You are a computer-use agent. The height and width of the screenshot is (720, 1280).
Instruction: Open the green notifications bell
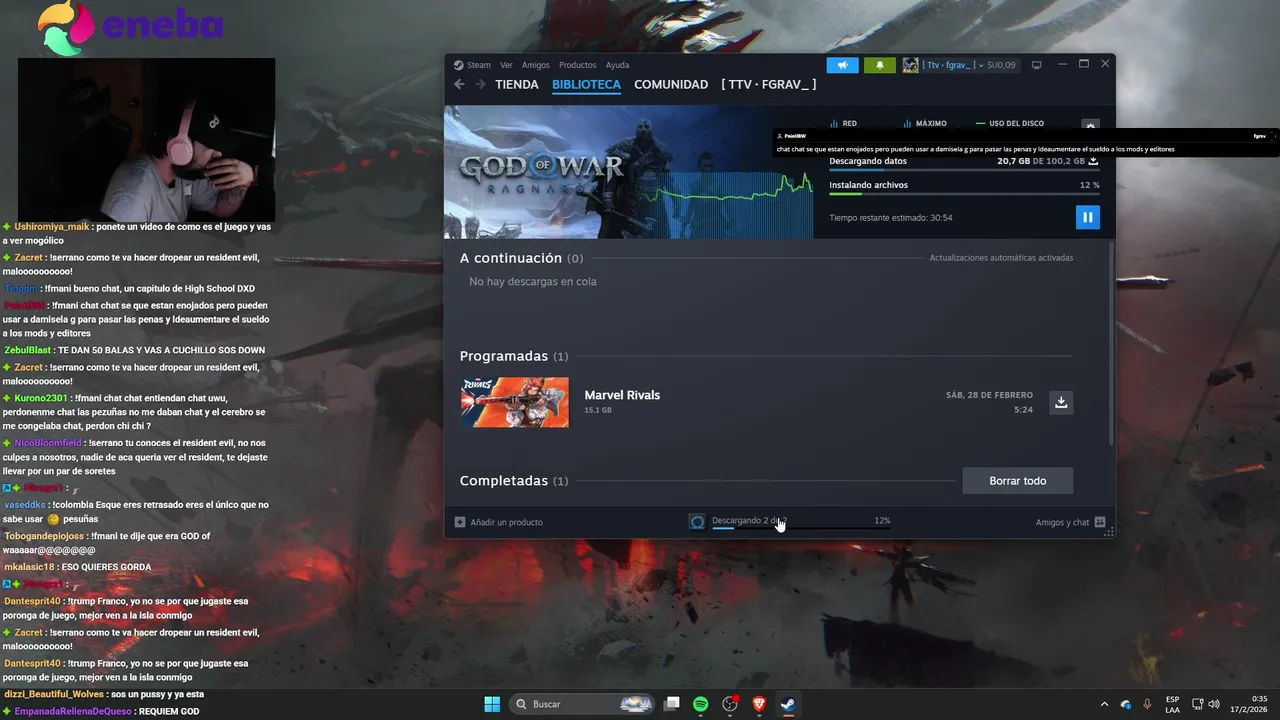tap(880, 65)
